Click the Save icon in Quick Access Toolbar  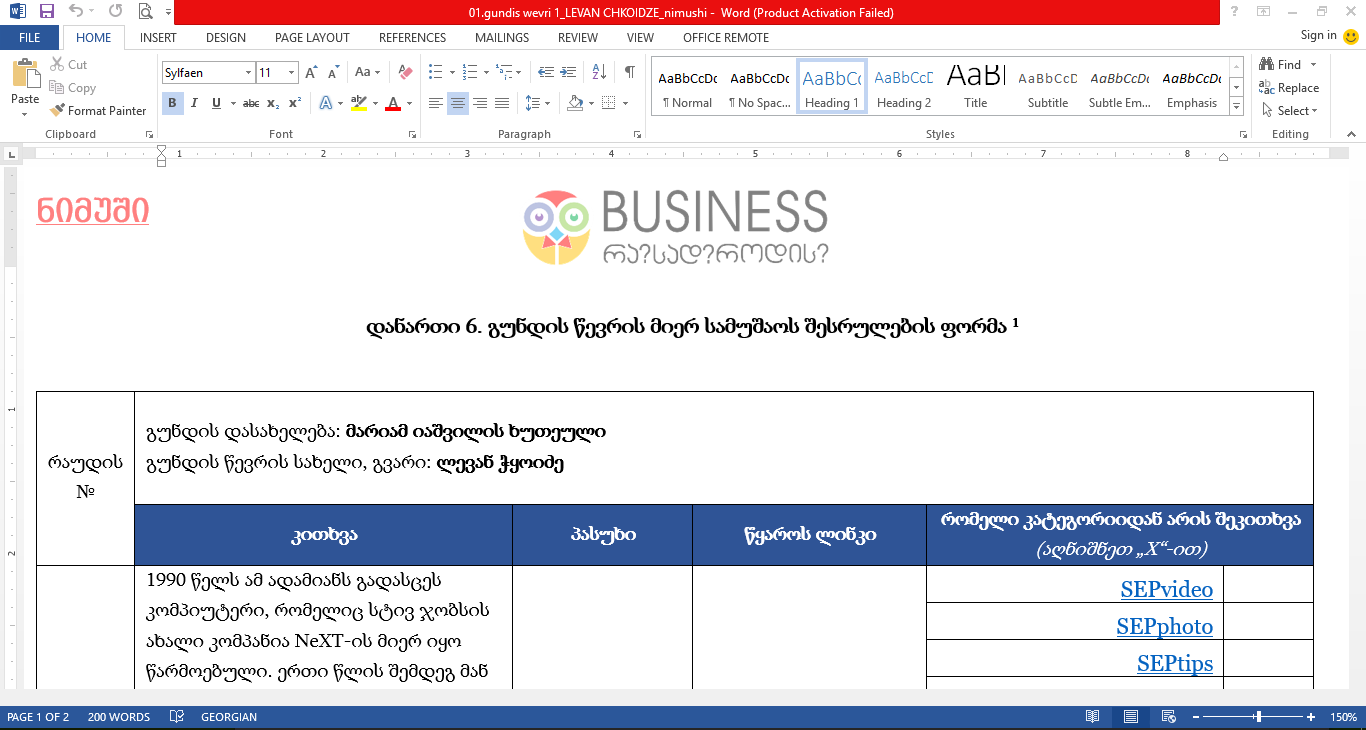click(x=47, y=12)
